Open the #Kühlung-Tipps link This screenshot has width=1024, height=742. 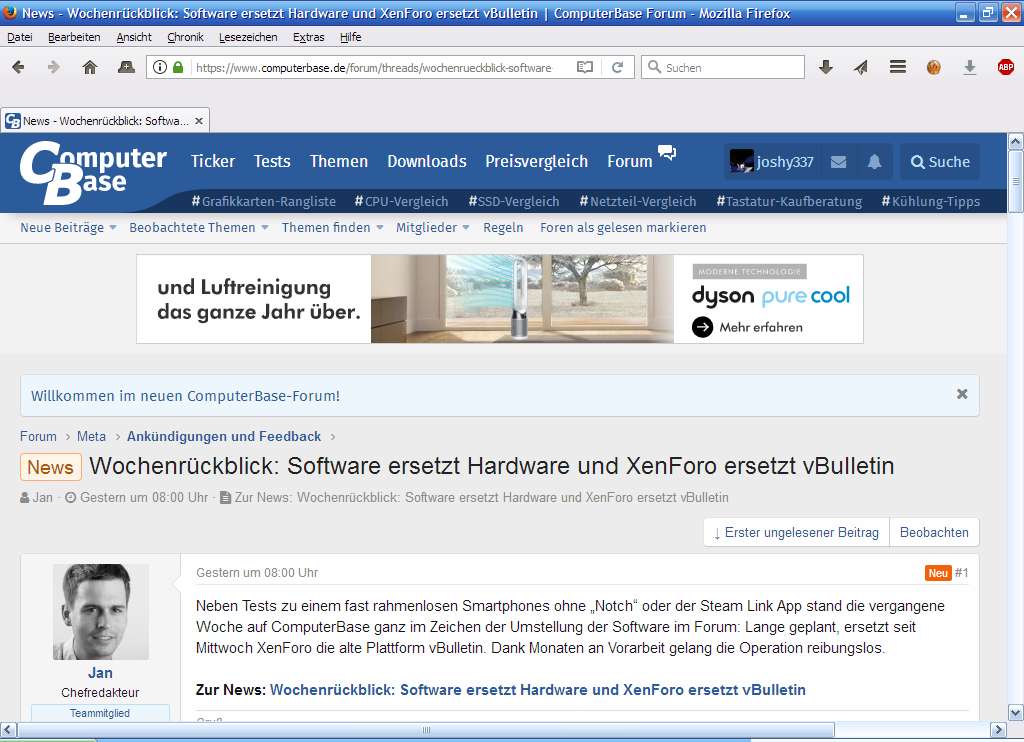931,201
